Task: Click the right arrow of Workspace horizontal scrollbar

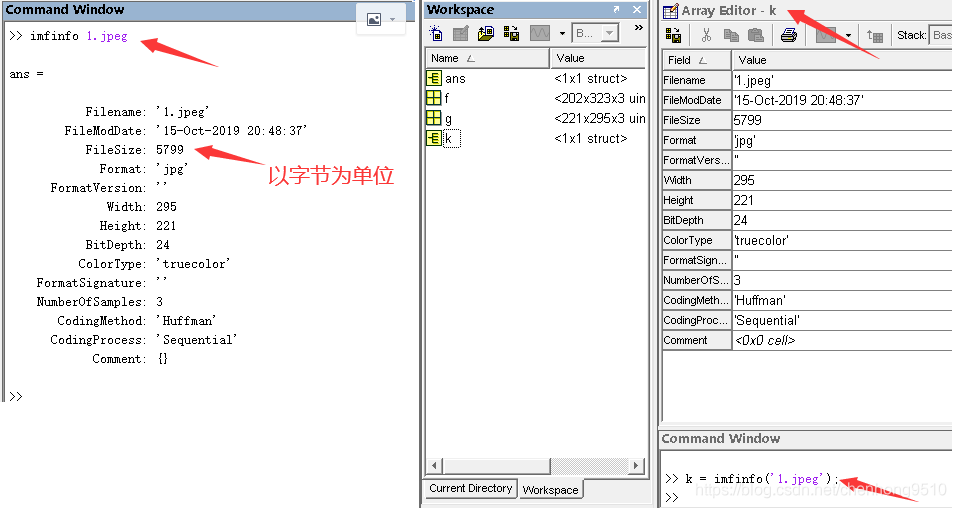Action: (x=636, y=466)
